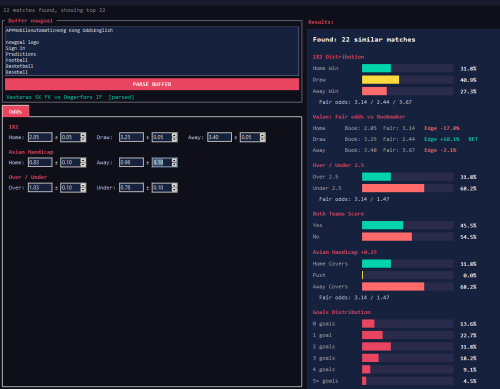Click the Under 2.5 percentage bar
Image resolution: width=500 pixels, height=389 pixels.
393,188
